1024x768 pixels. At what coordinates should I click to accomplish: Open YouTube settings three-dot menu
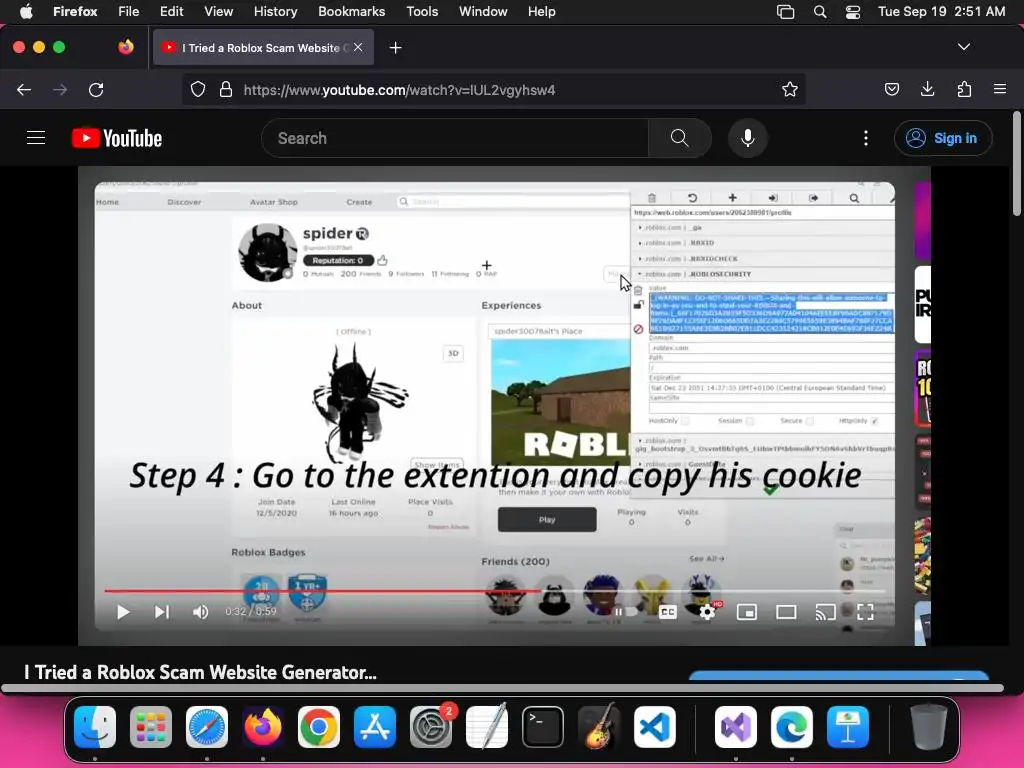pos(866,138)
